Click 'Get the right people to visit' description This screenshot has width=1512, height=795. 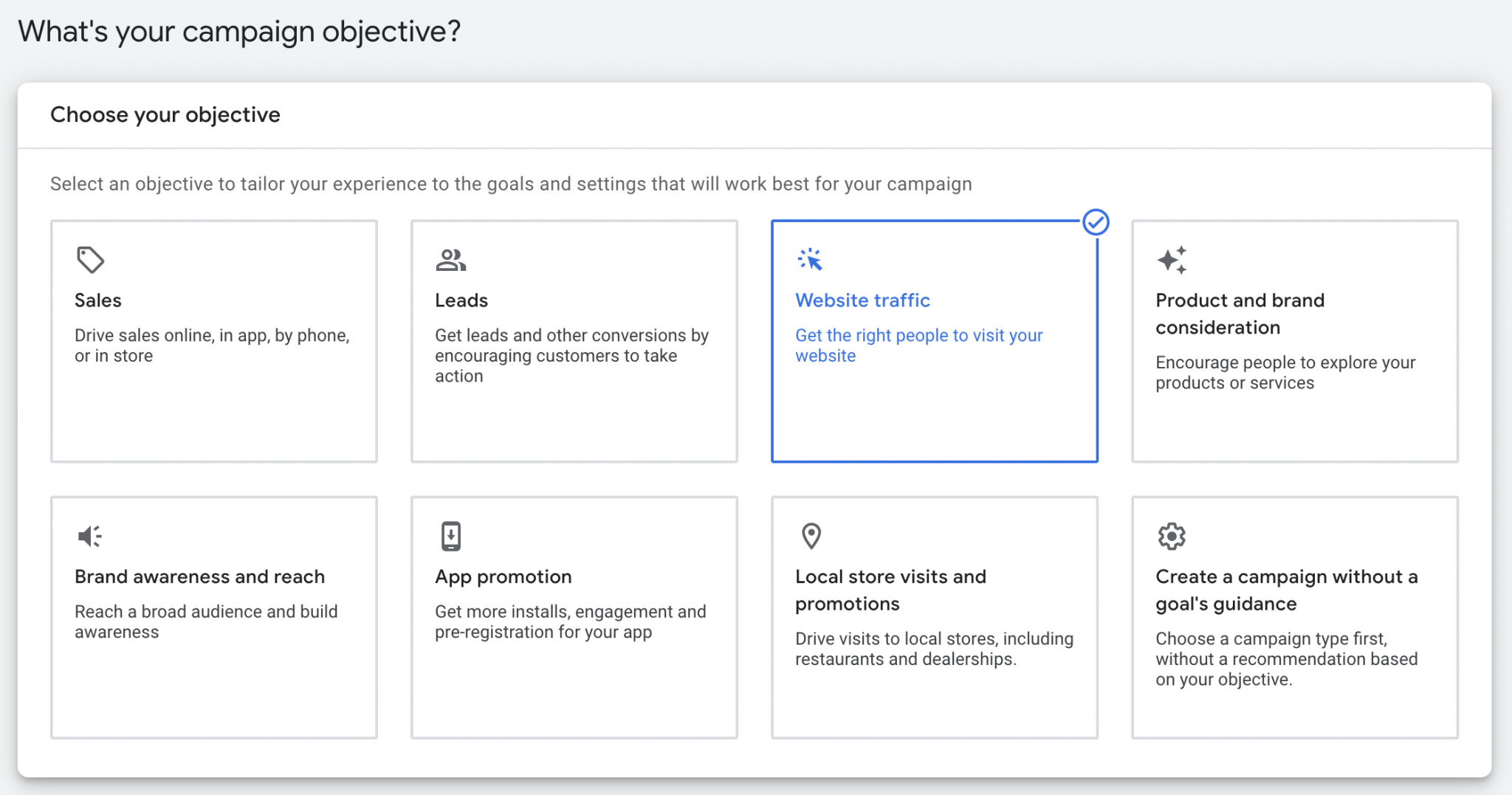(x=918, y=345)
